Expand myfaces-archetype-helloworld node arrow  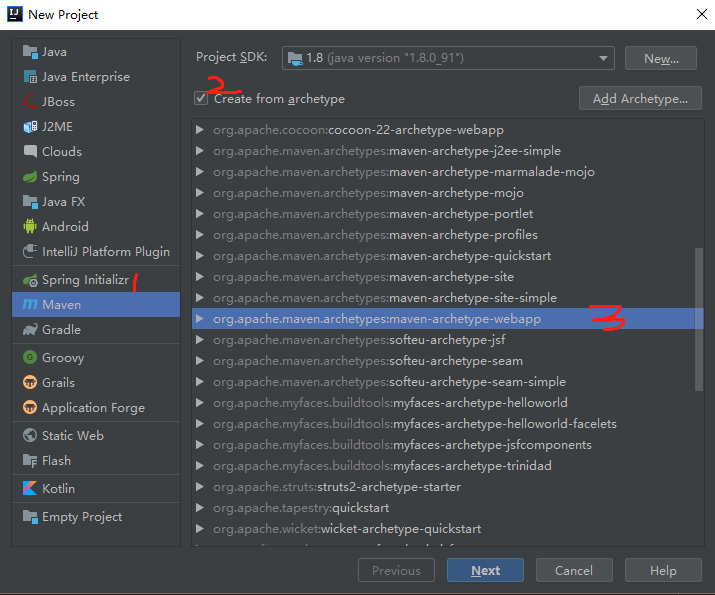199,403
